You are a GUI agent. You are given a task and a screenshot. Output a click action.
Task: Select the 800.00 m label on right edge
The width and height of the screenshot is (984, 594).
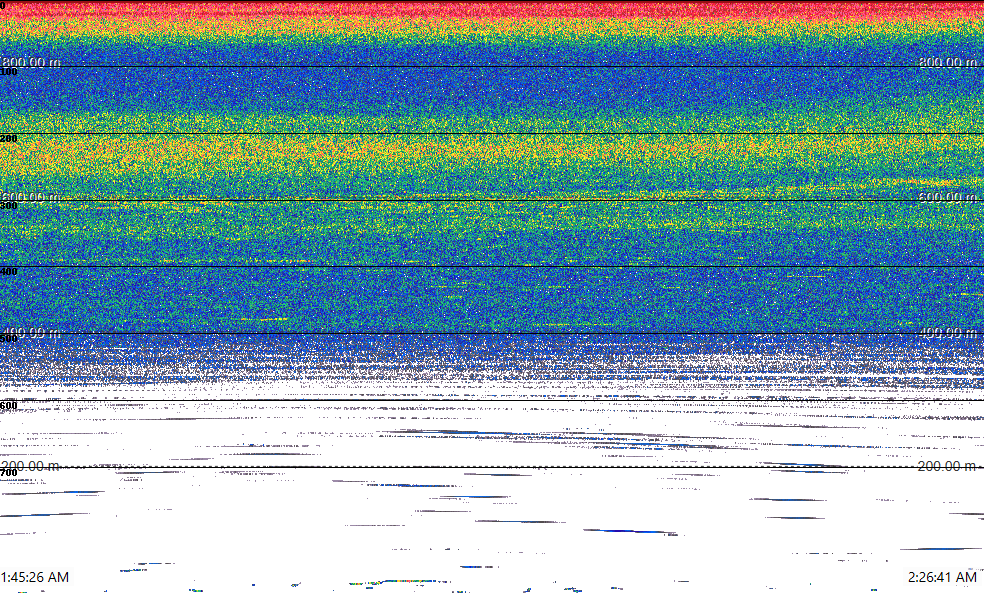(948, 62)
